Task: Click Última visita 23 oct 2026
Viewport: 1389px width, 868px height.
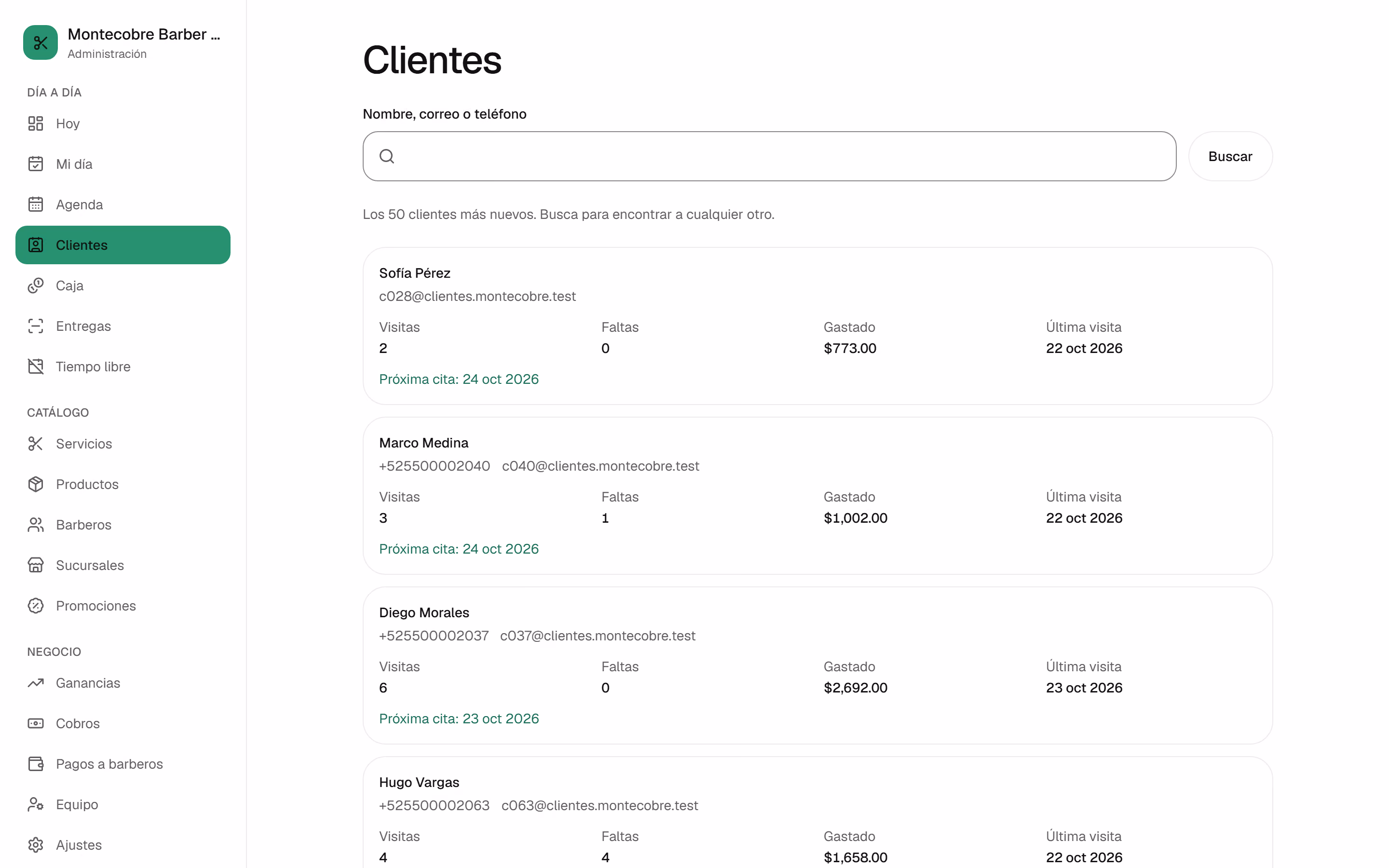Action: tap(1084, 688)
